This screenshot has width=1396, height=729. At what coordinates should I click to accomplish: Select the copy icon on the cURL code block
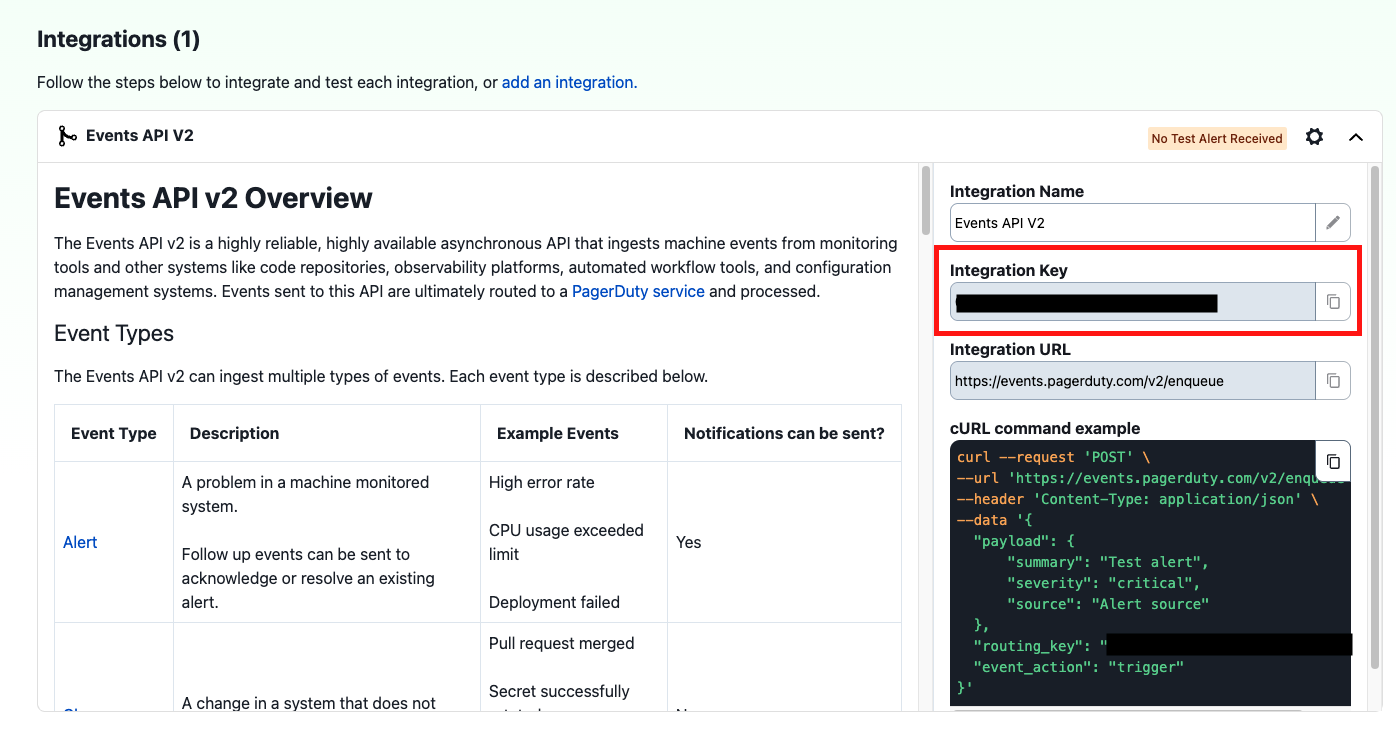[x=1334, y=460]
